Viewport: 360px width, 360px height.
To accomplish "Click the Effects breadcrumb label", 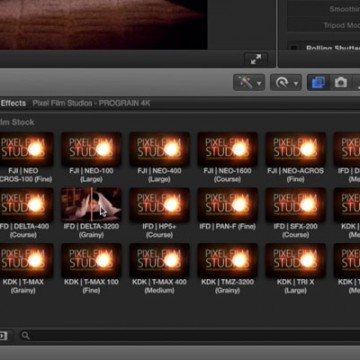I will click(13, 103).
